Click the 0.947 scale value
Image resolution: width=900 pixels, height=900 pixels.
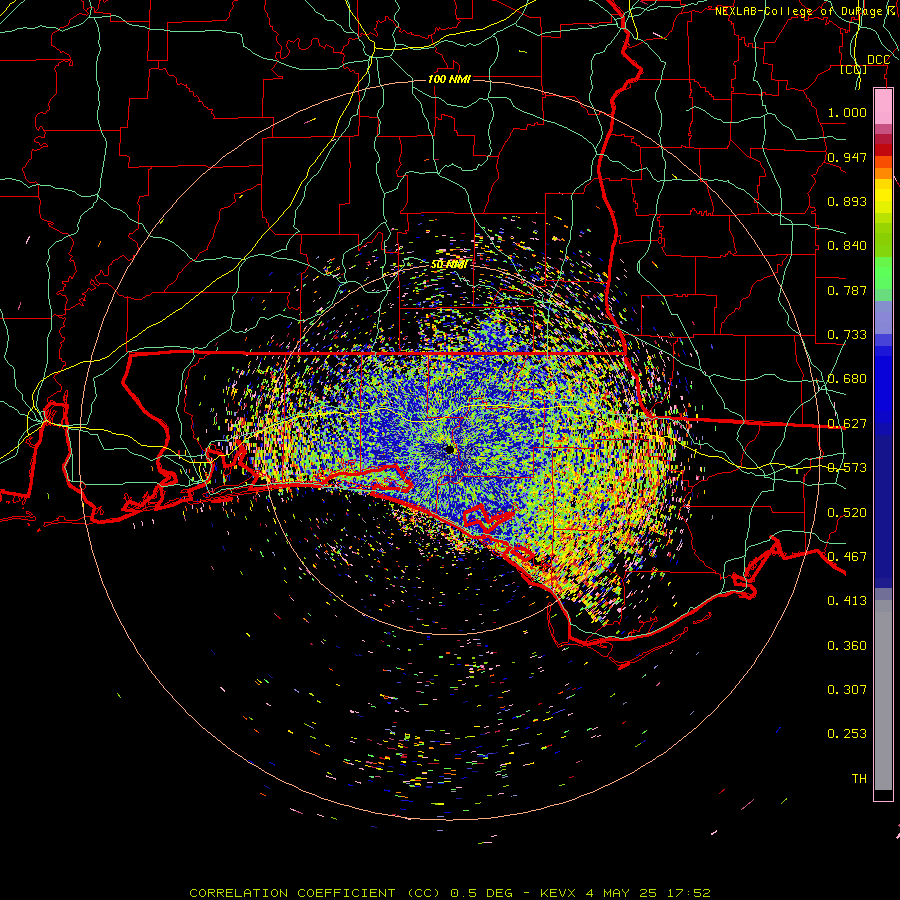[x=847, y=157]
